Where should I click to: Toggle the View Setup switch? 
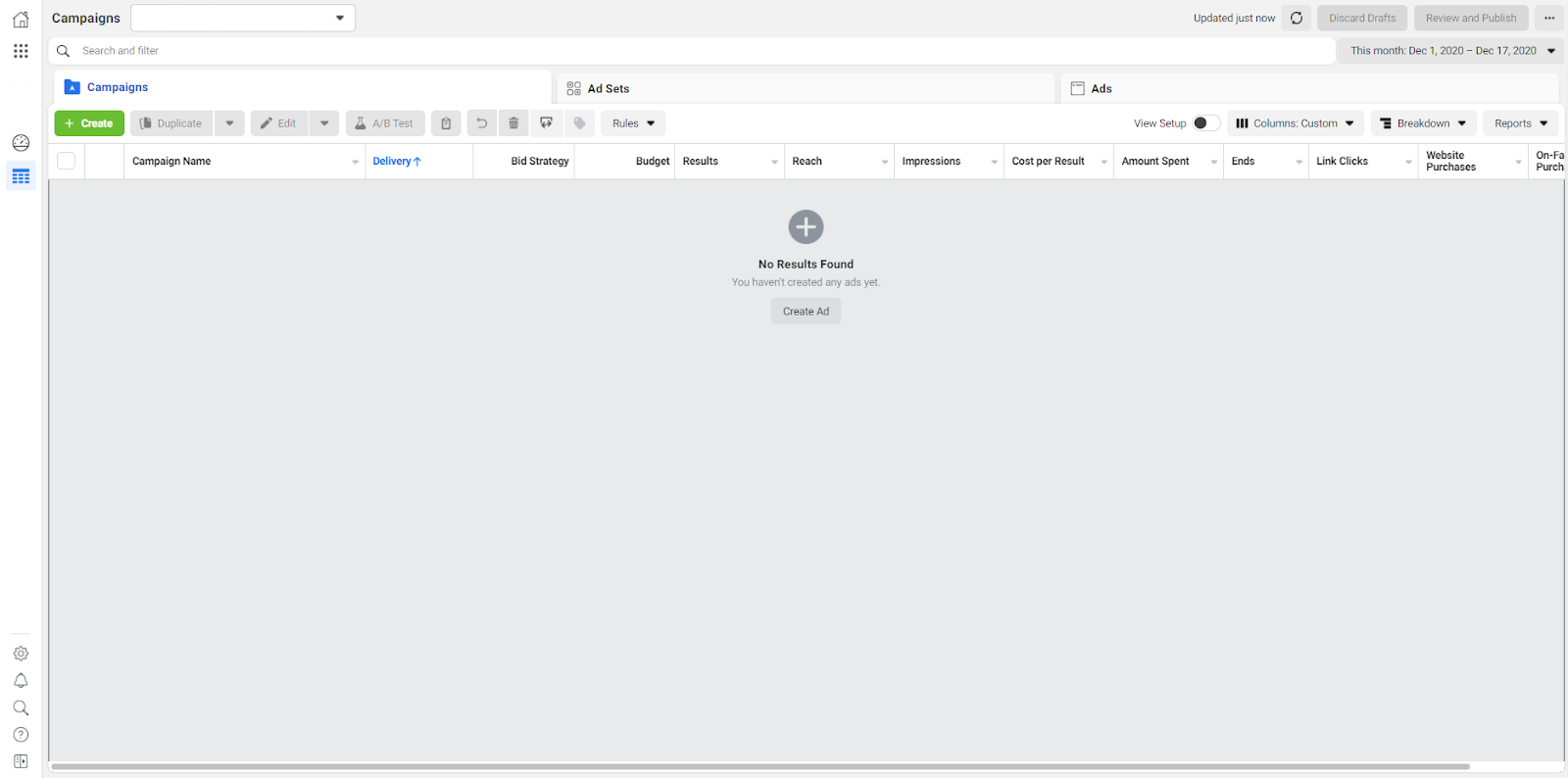pyautogui.click(x=1206, y=123)
